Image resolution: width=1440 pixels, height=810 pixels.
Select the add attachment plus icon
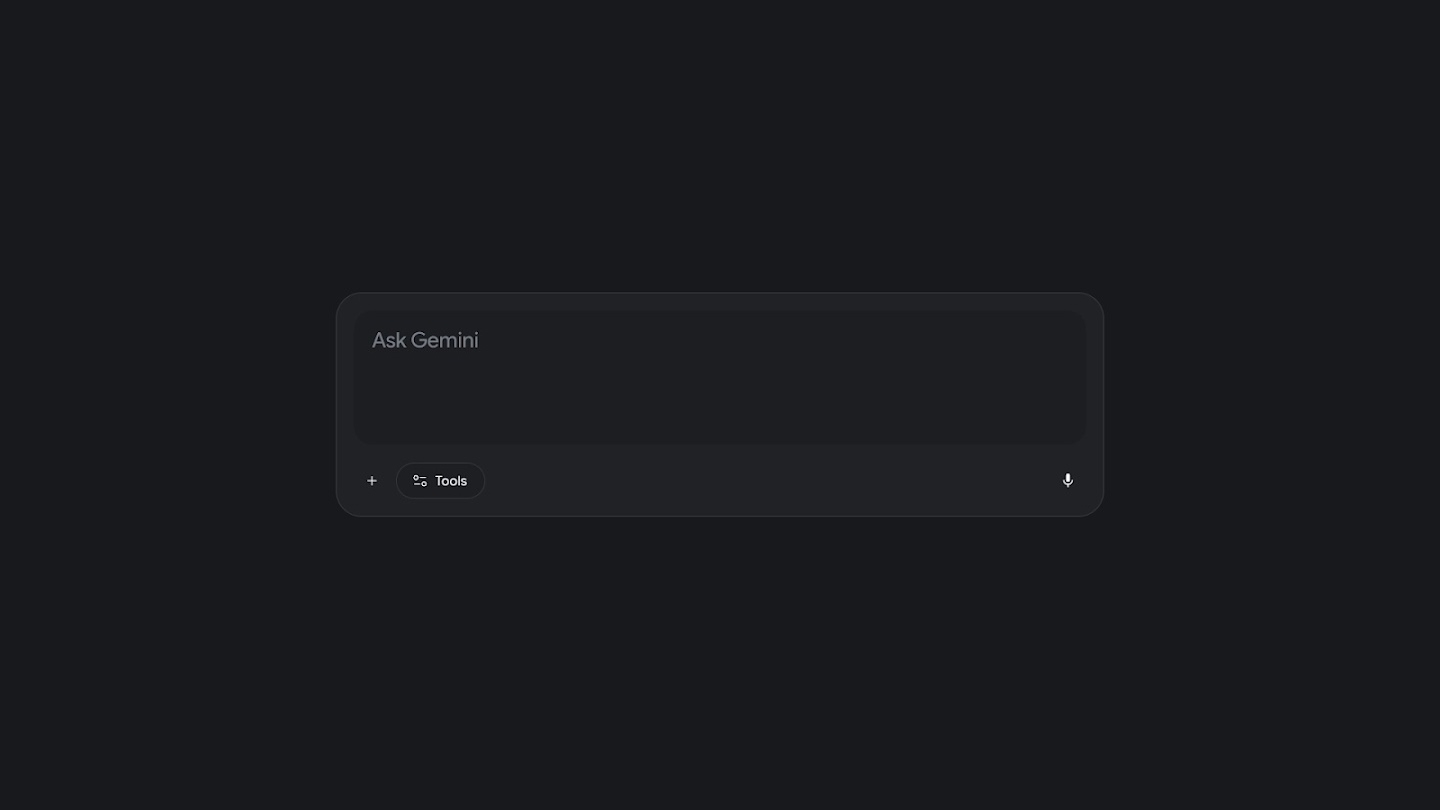point(372,481)
